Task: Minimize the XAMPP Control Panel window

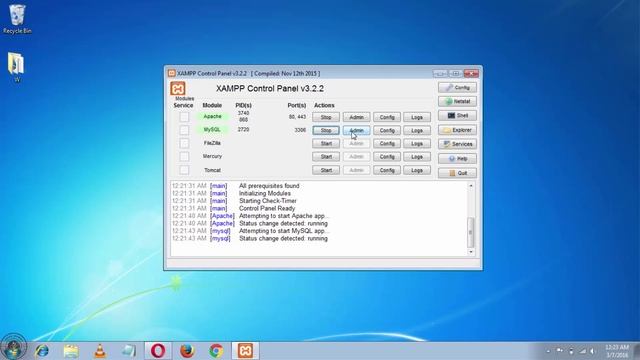Action: click(440, 73)
